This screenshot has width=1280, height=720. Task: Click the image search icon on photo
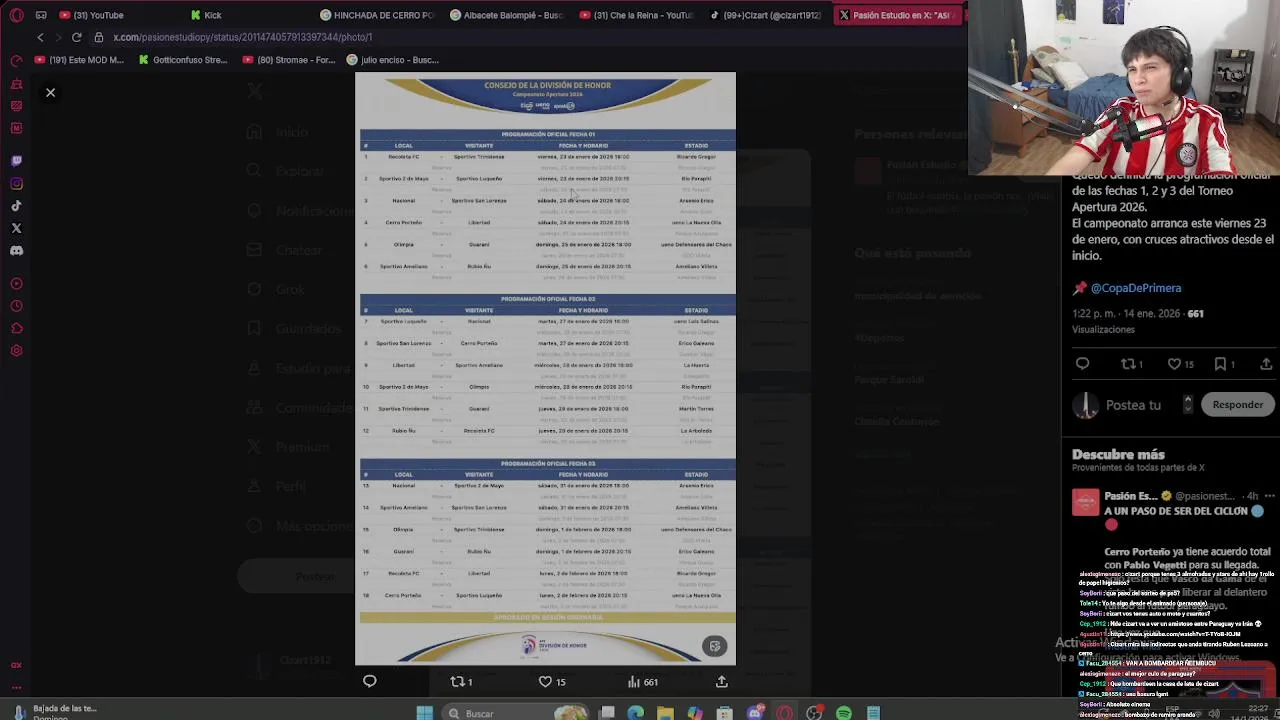[x=715, y=647]
